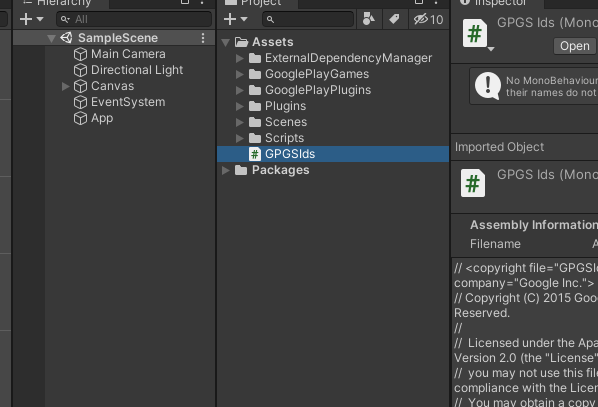Expand the Canvas object arrow
This screenshot has width=598, height=407.
(65, 86)
